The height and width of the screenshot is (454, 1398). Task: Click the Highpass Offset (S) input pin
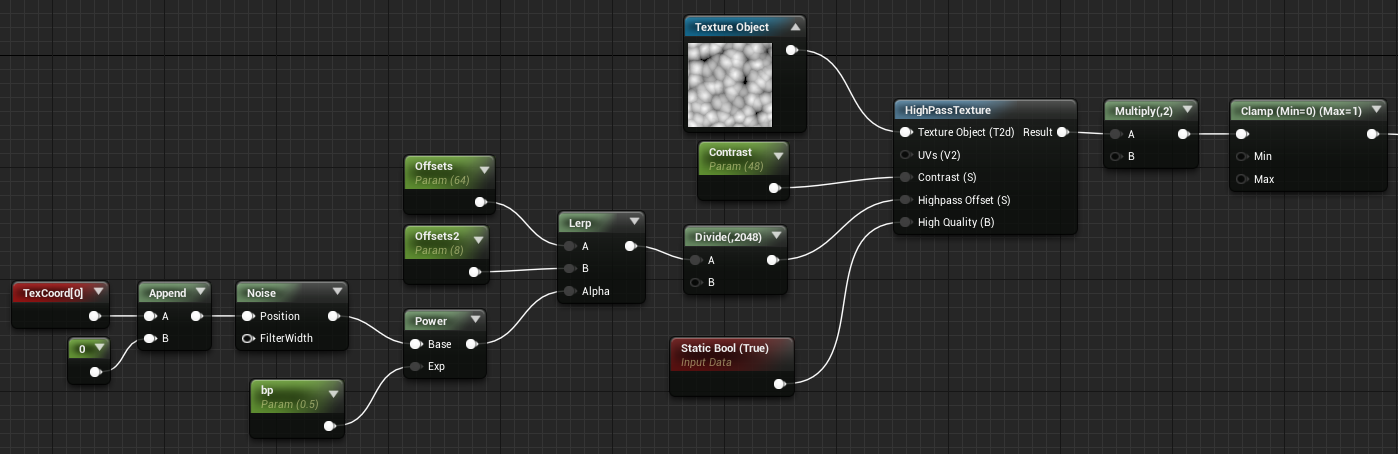point(905,200)
